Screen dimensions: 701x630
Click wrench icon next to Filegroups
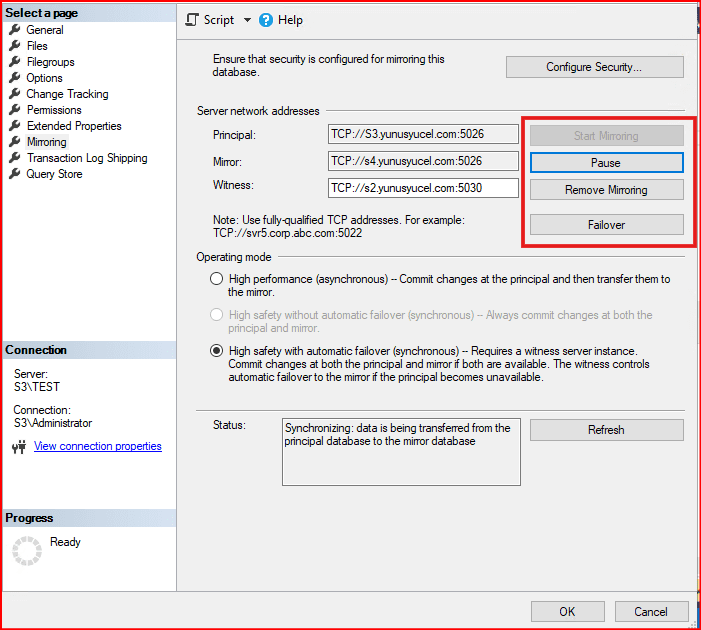15,62
